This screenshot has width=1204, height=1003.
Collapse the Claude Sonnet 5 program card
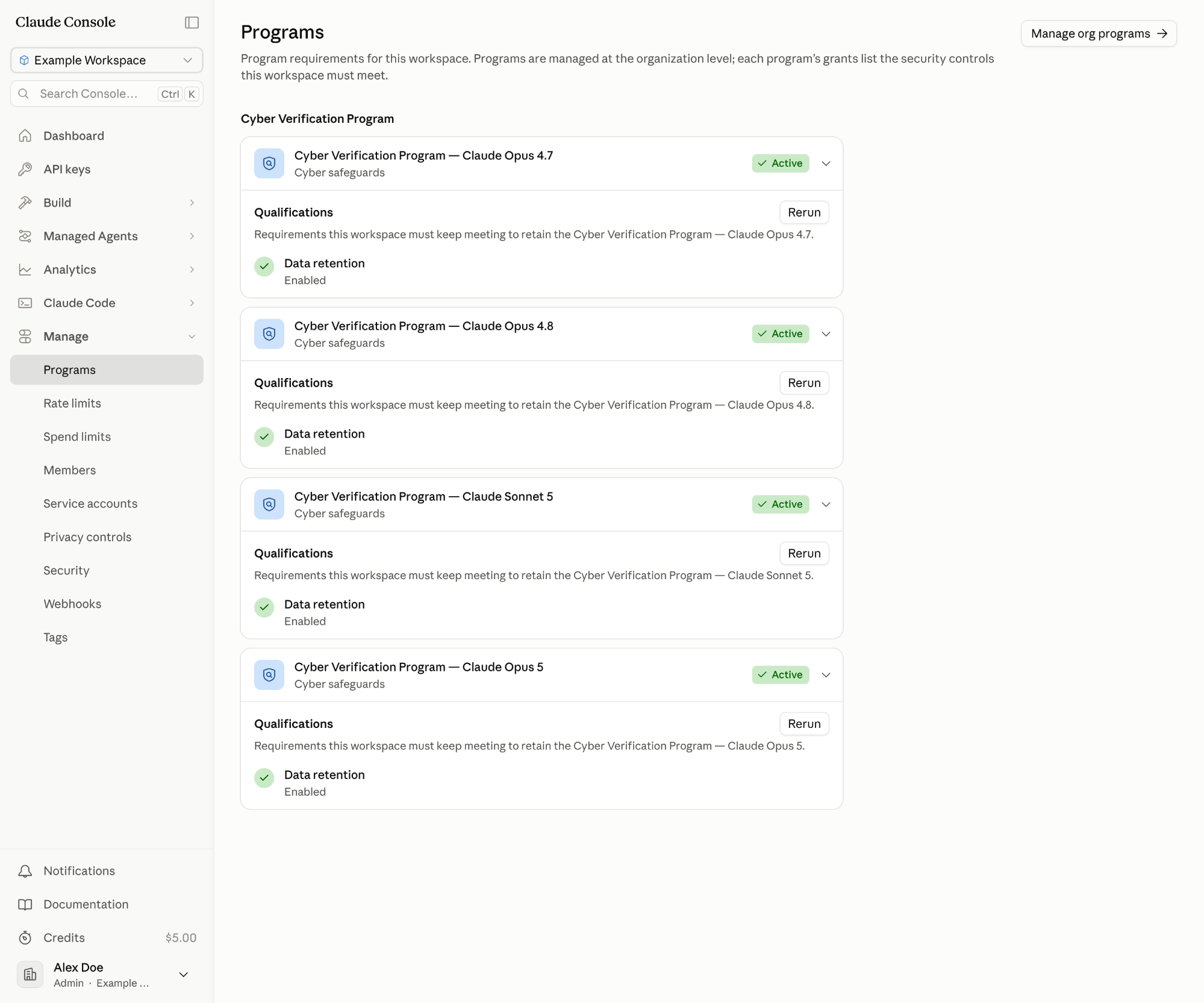pyautogui.click(x=826, y=505)
